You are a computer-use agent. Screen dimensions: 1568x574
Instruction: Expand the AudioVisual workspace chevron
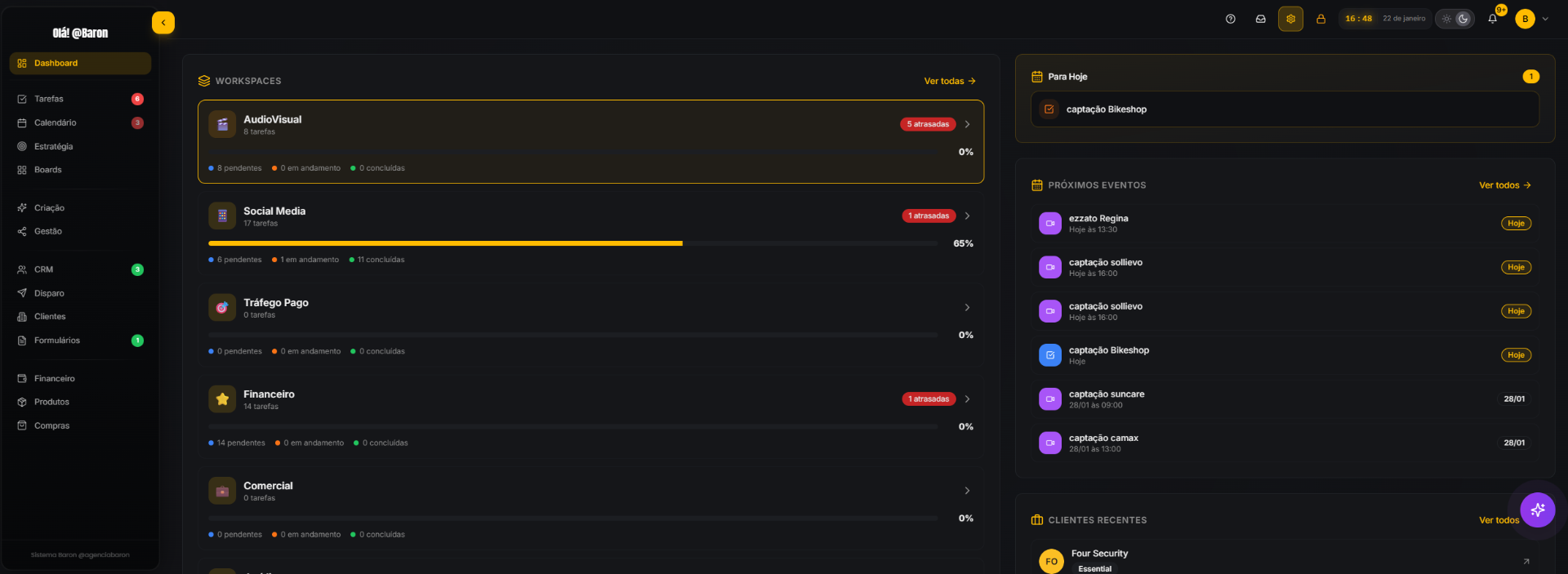point(967,124)
